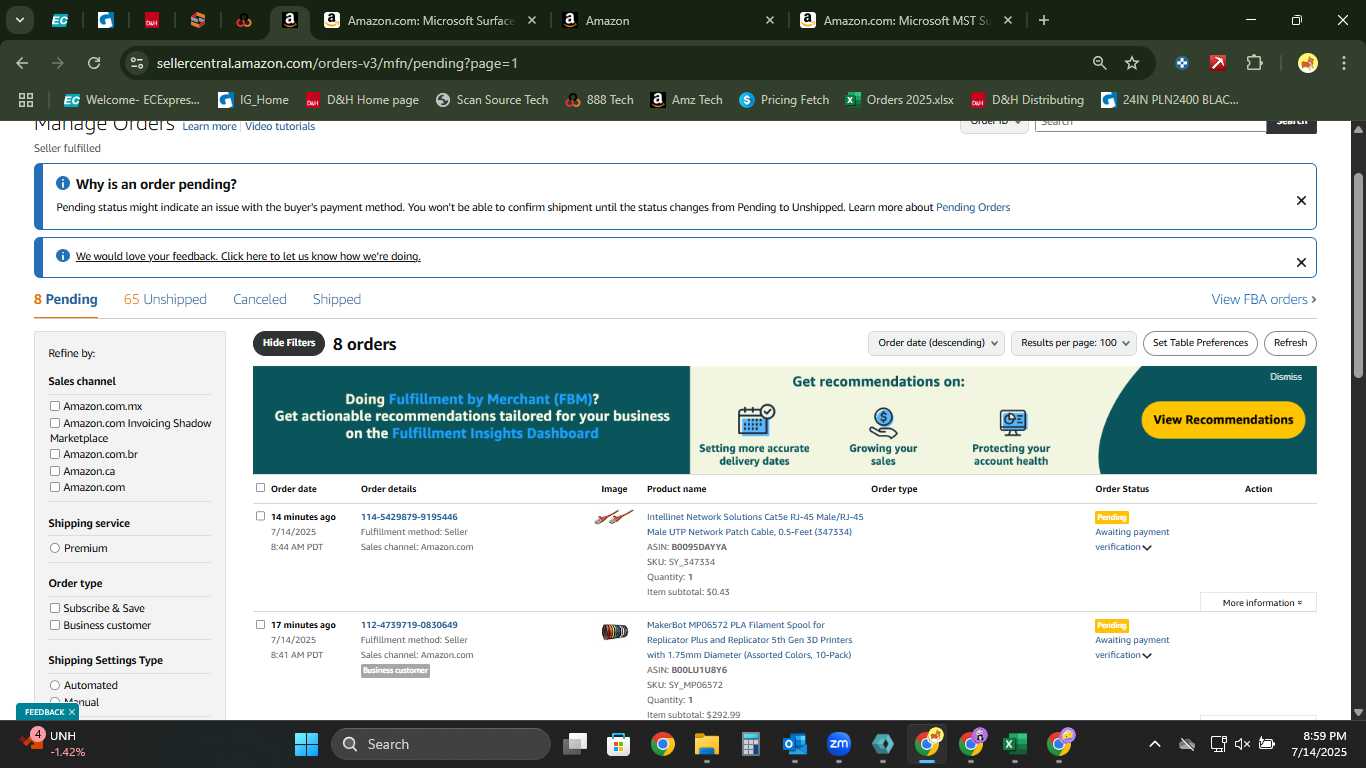Image resolution: width=1366 pixels, height=768 pixels.
Task: Open the Chrome extensions puzzle icon
Action: click(1254, 63)
